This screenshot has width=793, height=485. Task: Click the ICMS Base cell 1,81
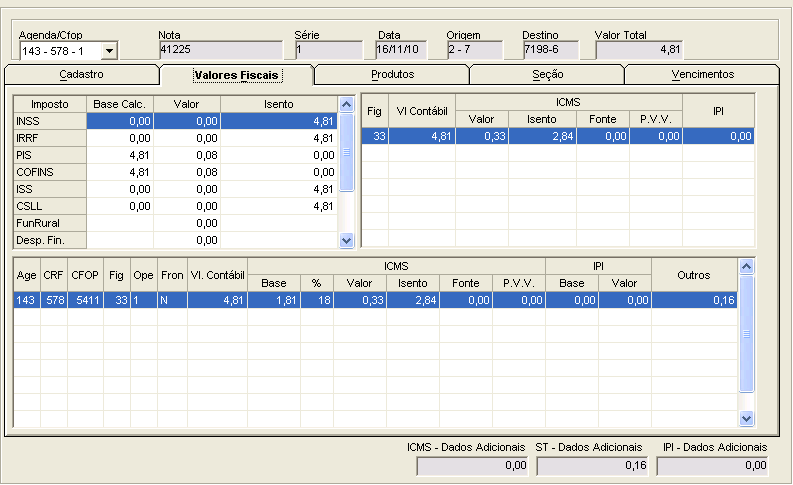pos(274,300)
